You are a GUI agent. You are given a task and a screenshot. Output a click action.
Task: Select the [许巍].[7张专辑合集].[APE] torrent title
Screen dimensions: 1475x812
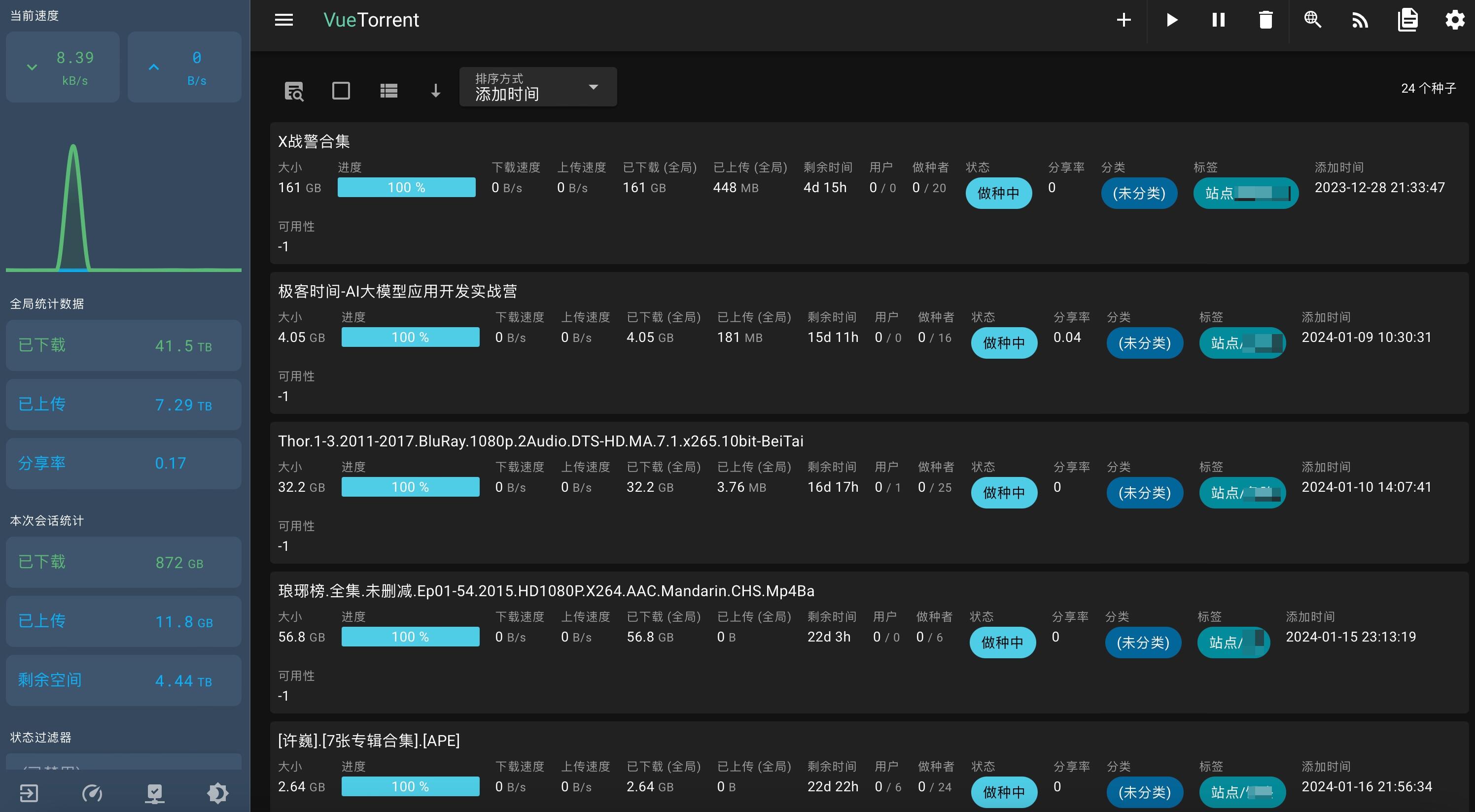tap(369, 741)
